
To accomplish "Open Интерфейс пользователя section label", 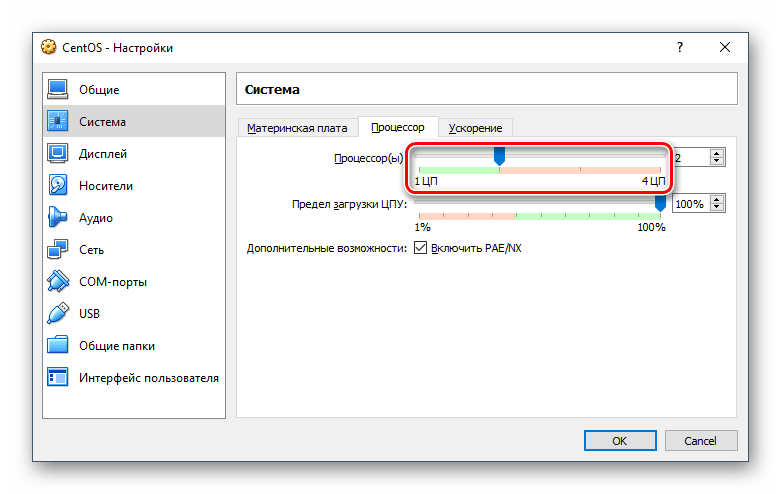I will point(149,378).
